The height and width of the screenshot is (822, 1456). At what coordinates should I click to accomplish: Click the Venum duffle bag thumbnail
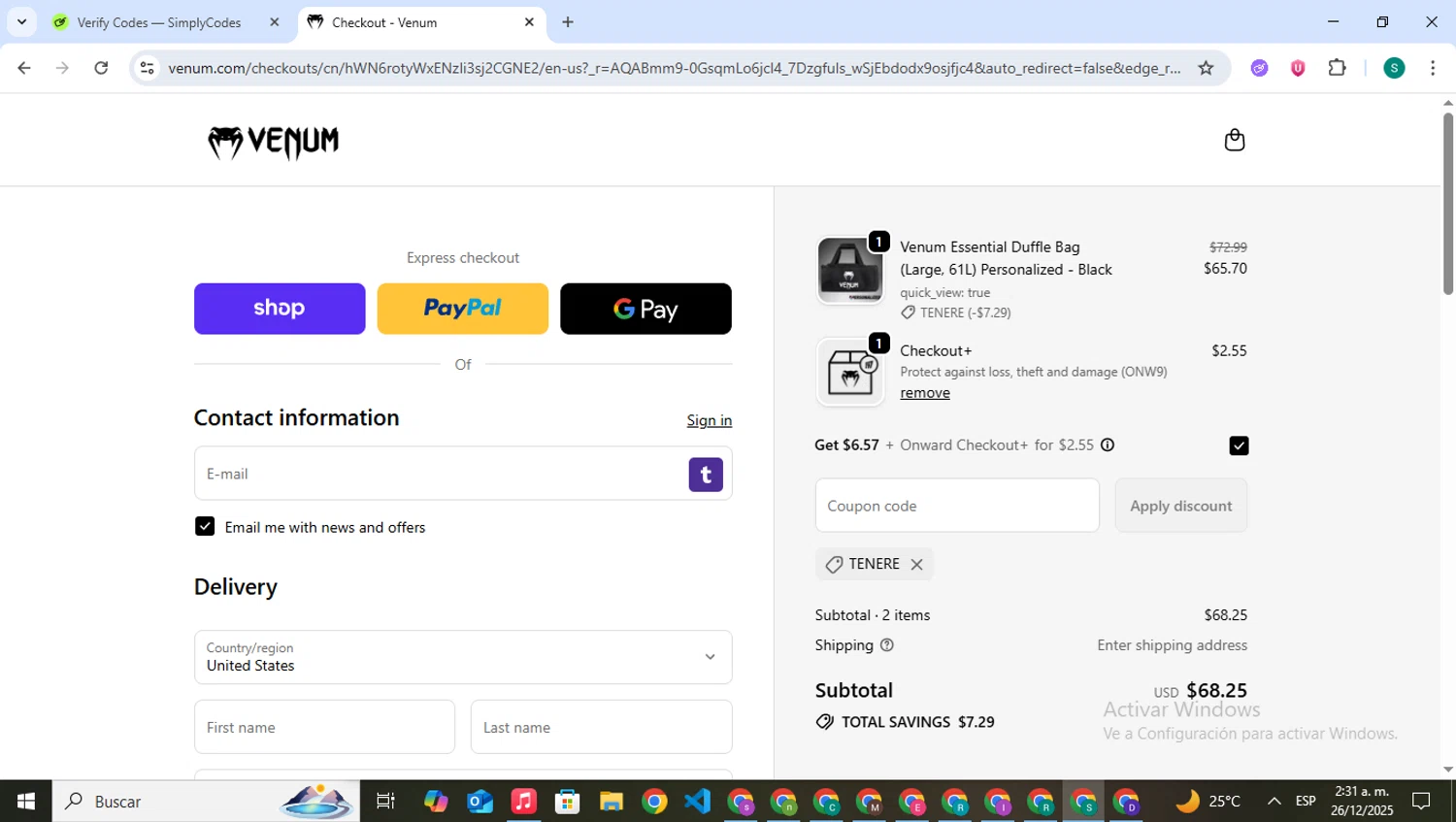point(849,270)
